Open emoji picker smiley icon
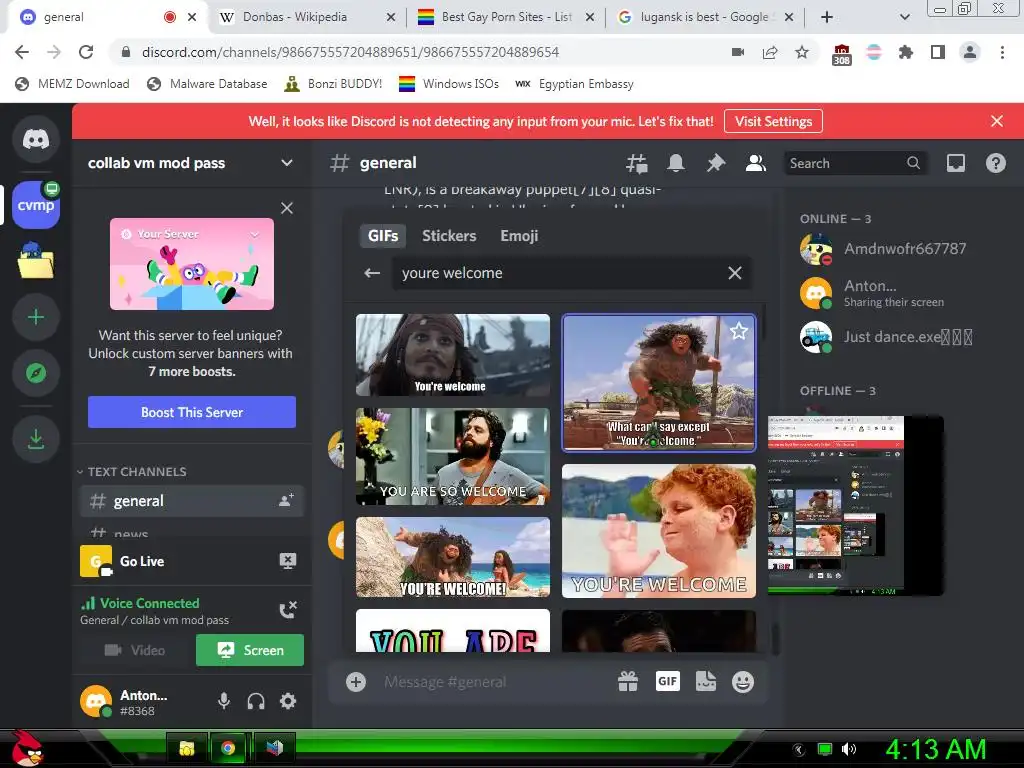Viewport: 1024px width, 768px height. pyautogui.click(x=743, y=682)
